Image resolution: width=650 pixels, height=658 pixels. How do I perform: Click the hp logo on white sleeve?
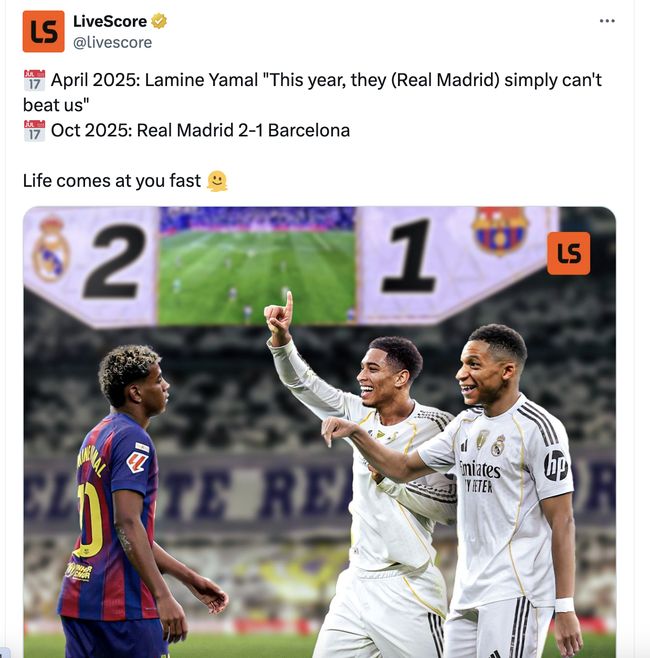(556, 465)
